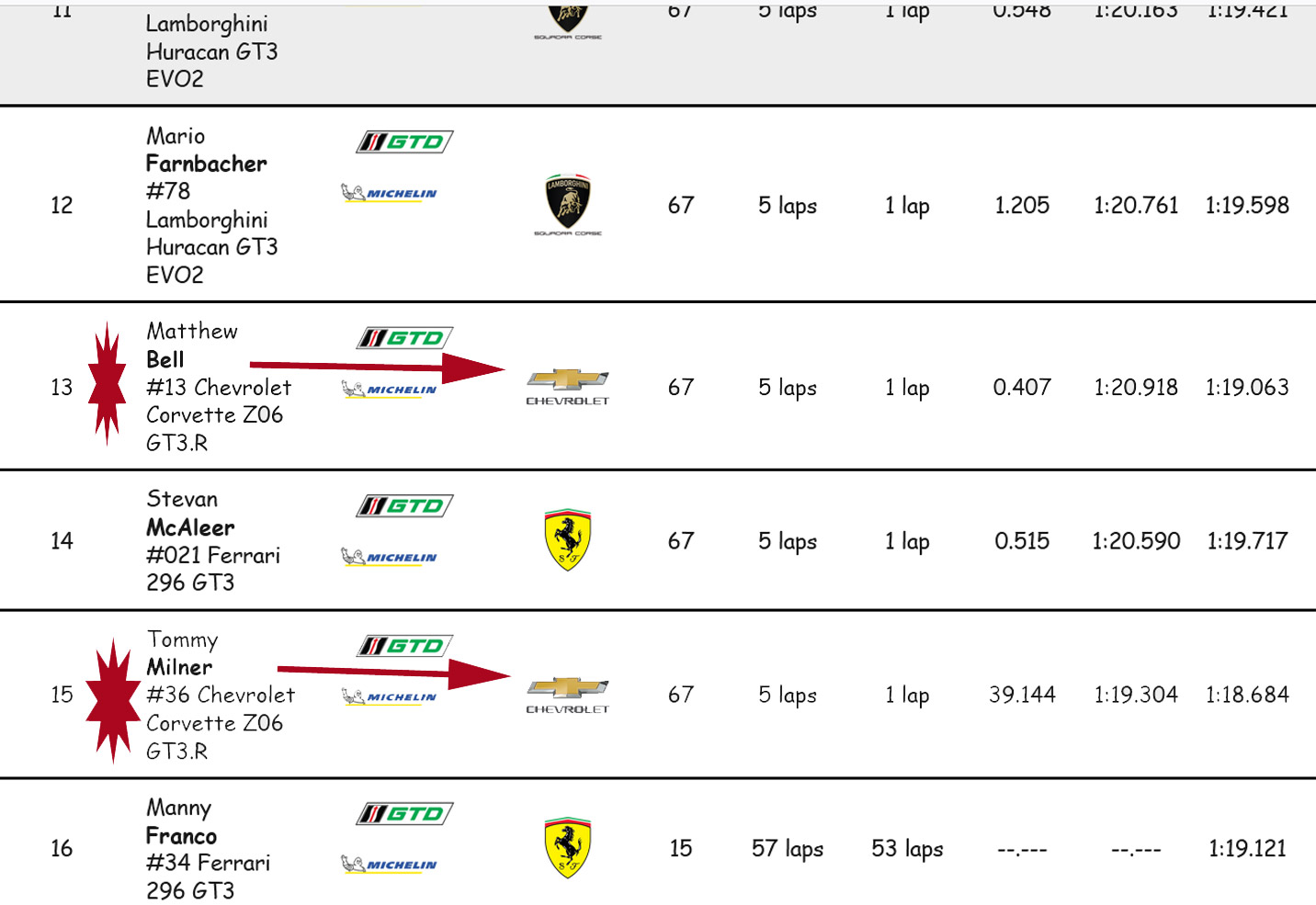Image resolution: width=1316 pixels, height=905 pixels.
Task: Click the Michelin logo in Mario Farnbacher's row
Action: pyautogui.click(x=390, y=193)
